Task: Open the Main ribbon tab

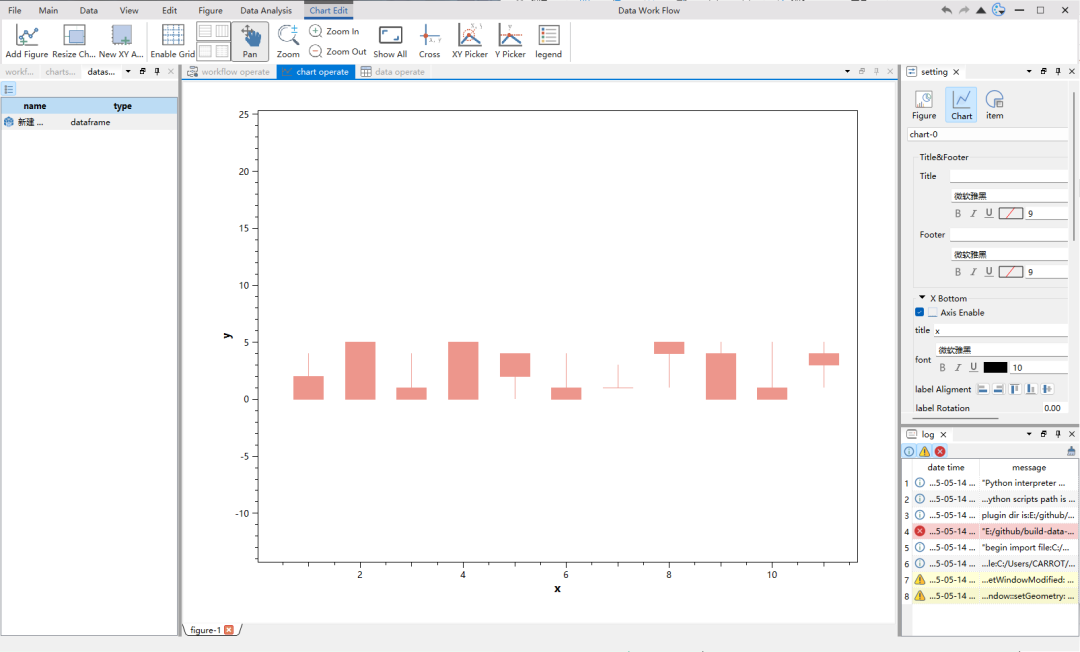Action: pos(48,10)
